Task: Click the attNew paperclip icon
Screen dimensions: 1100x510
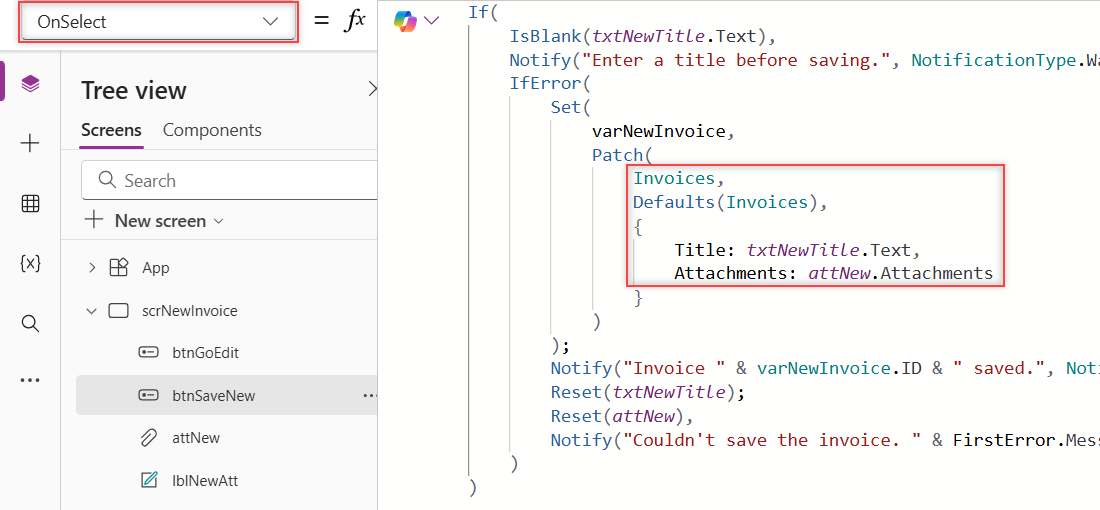Action: (148, 438)
